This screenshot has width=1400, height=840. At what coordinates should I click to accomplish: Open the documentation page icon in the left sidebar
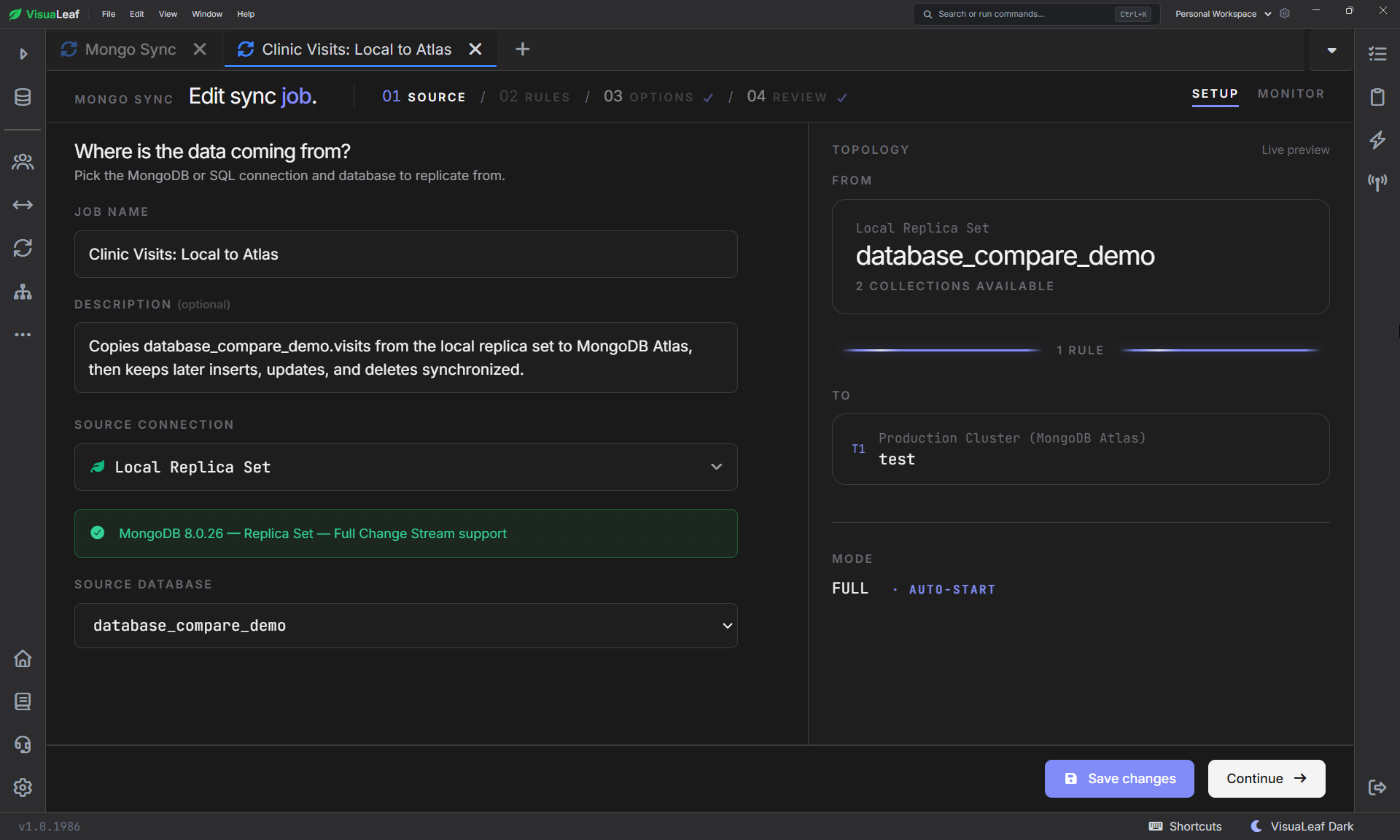(x=23, y=701)
